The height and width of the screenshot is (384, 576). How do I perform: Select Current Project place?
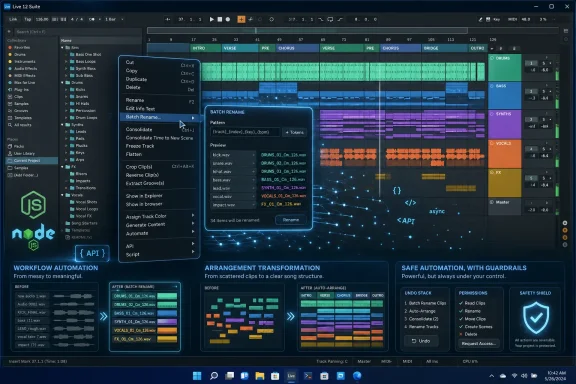[x=32, y=161]
